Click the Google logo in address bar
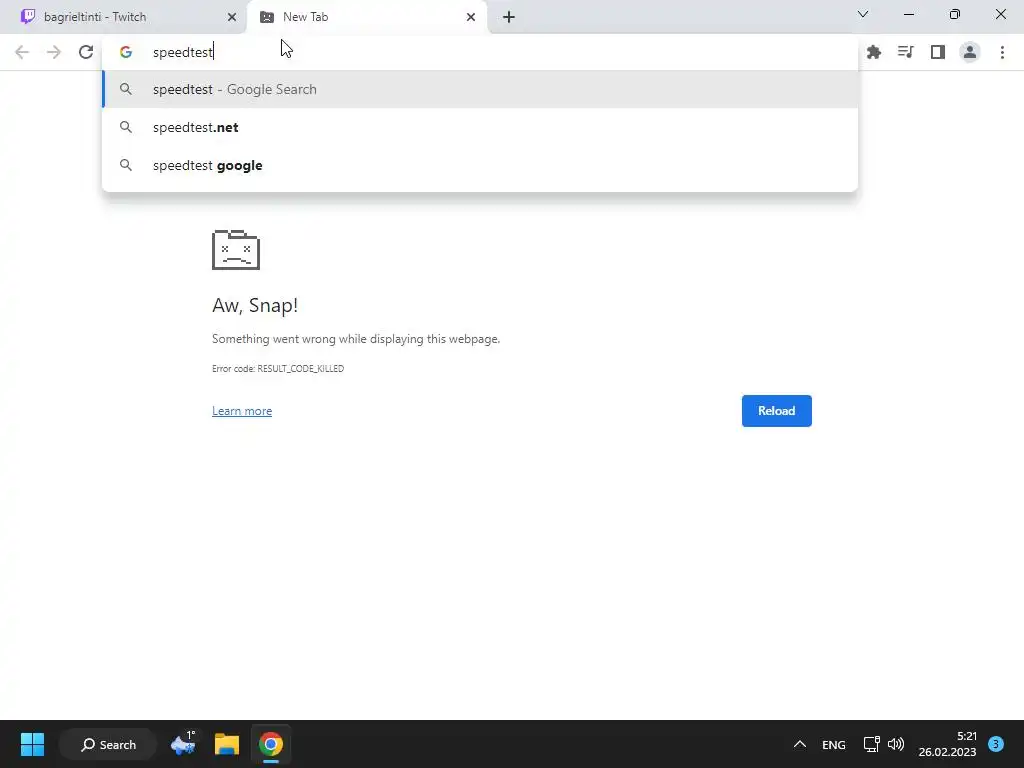Image resolution: width=1024 pixels, height=768 pixels. 126,52
